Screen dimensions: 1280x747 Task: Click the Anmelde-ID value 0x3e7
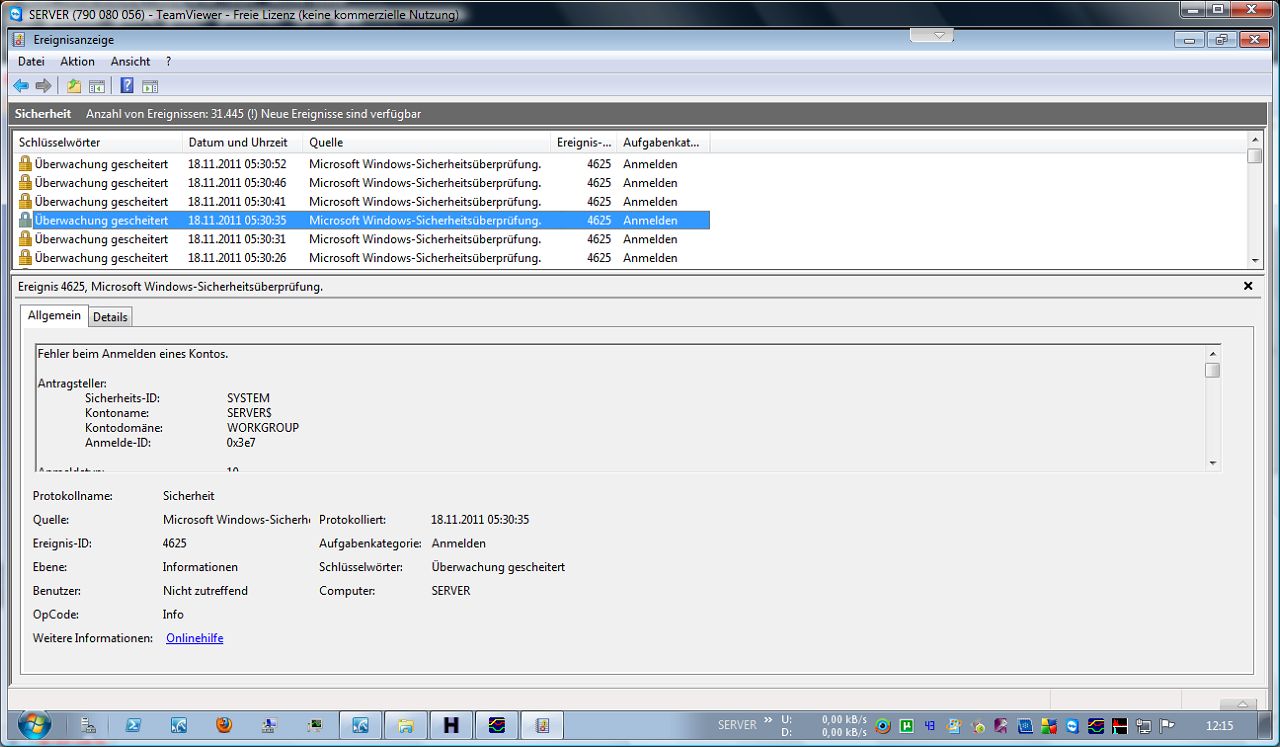(241, 443)
